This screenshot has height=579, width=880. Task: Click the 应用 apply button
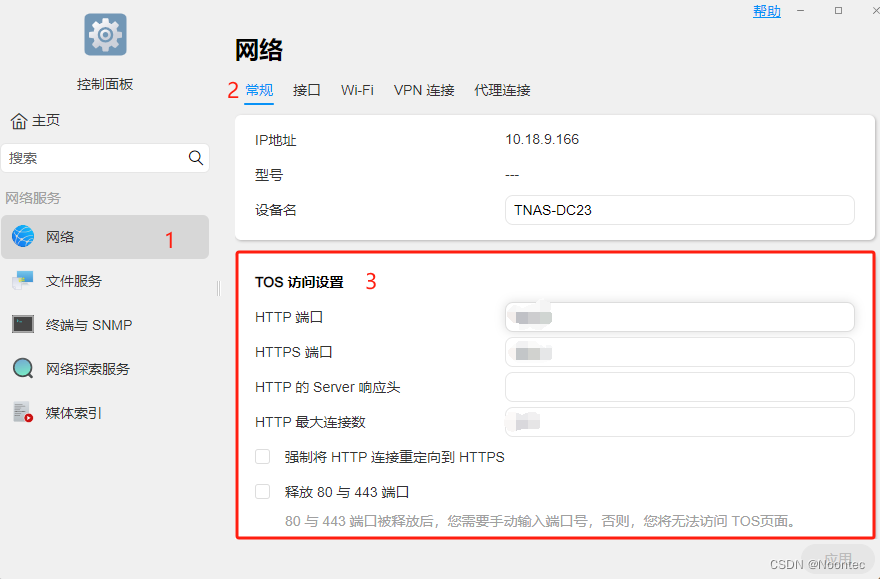point(838,559)
